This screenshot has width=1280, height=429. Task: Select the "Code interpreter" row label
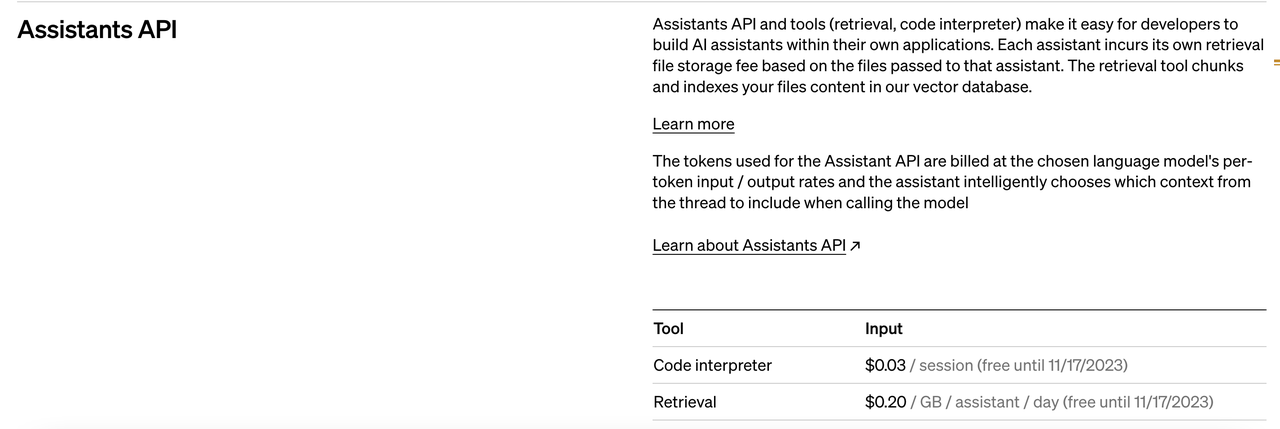[712, 365]
